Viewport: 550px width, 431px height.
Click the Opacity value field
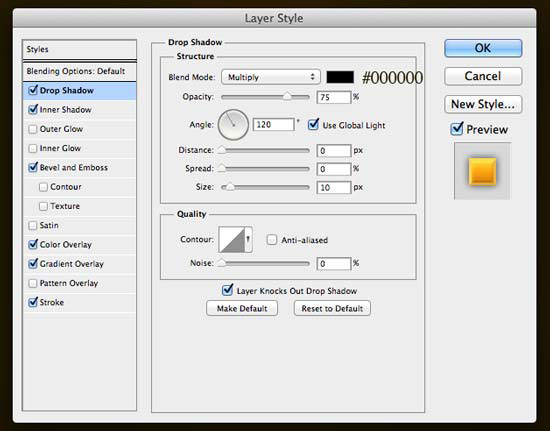(x=334, y=97)
